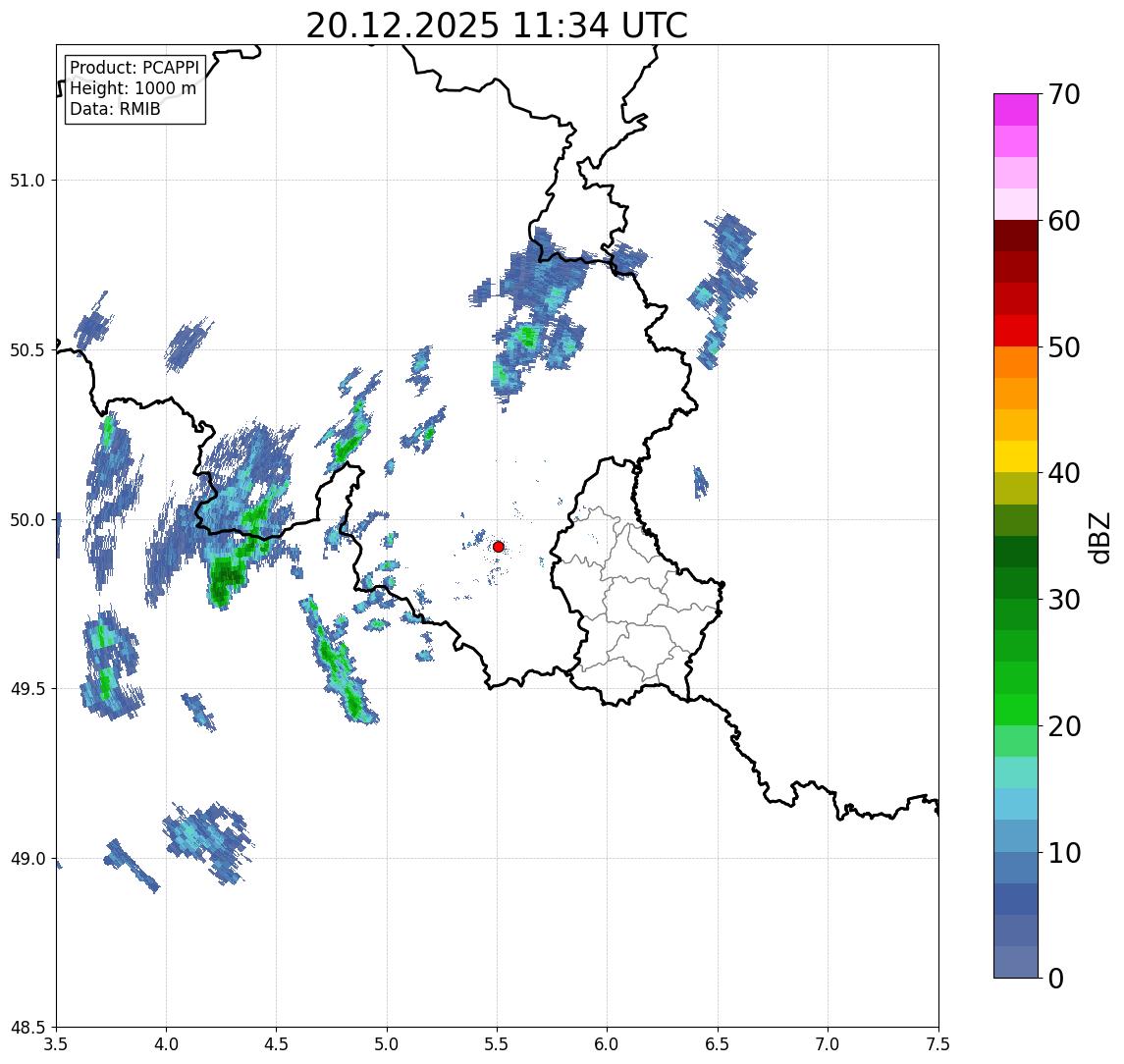
Task: Select the "Data: RMIB" info line
Action: pyautogui.click(x=115, y=109)
